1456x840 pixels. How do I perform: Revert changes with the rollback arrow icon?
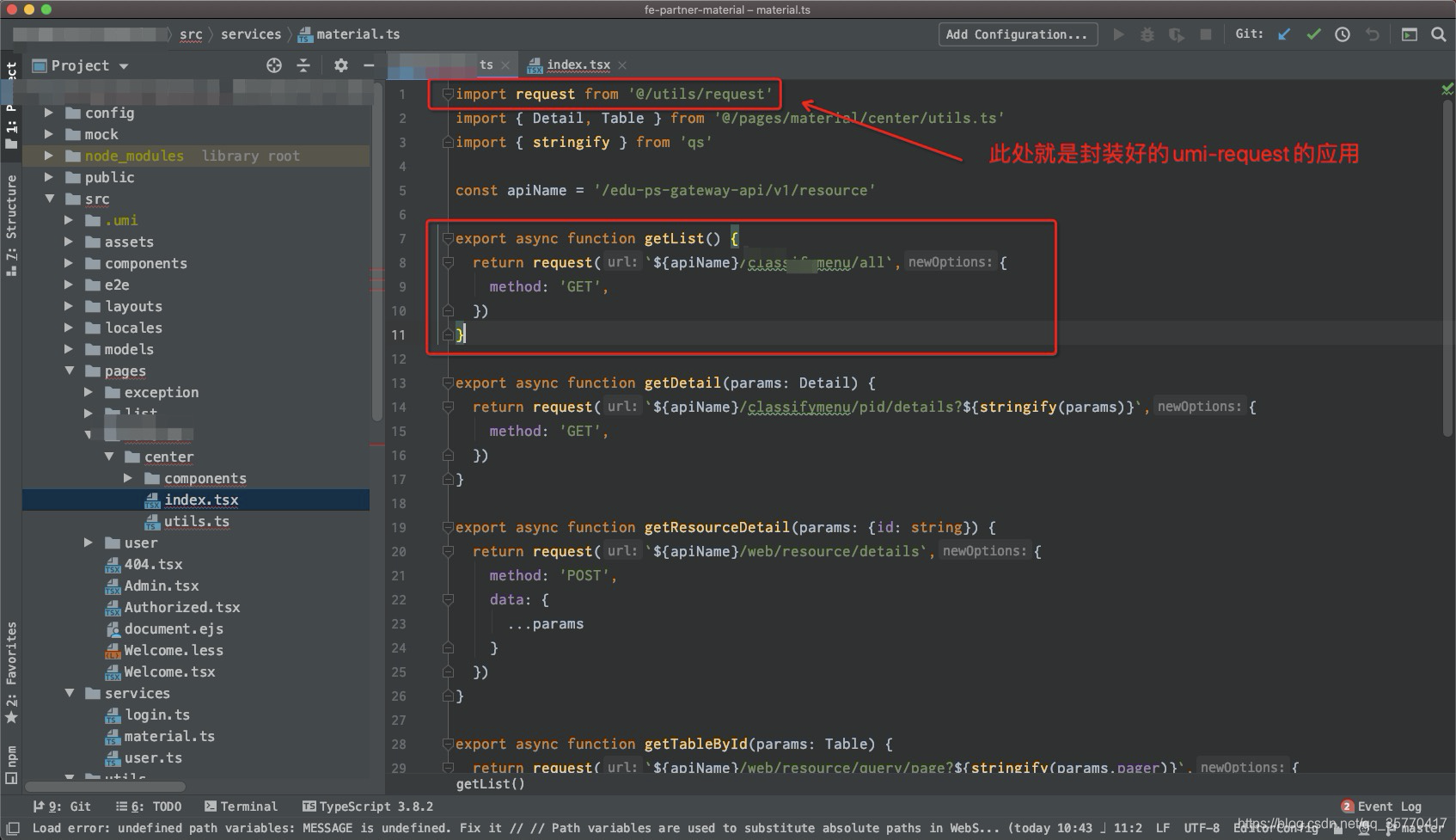click(1371, 34)
